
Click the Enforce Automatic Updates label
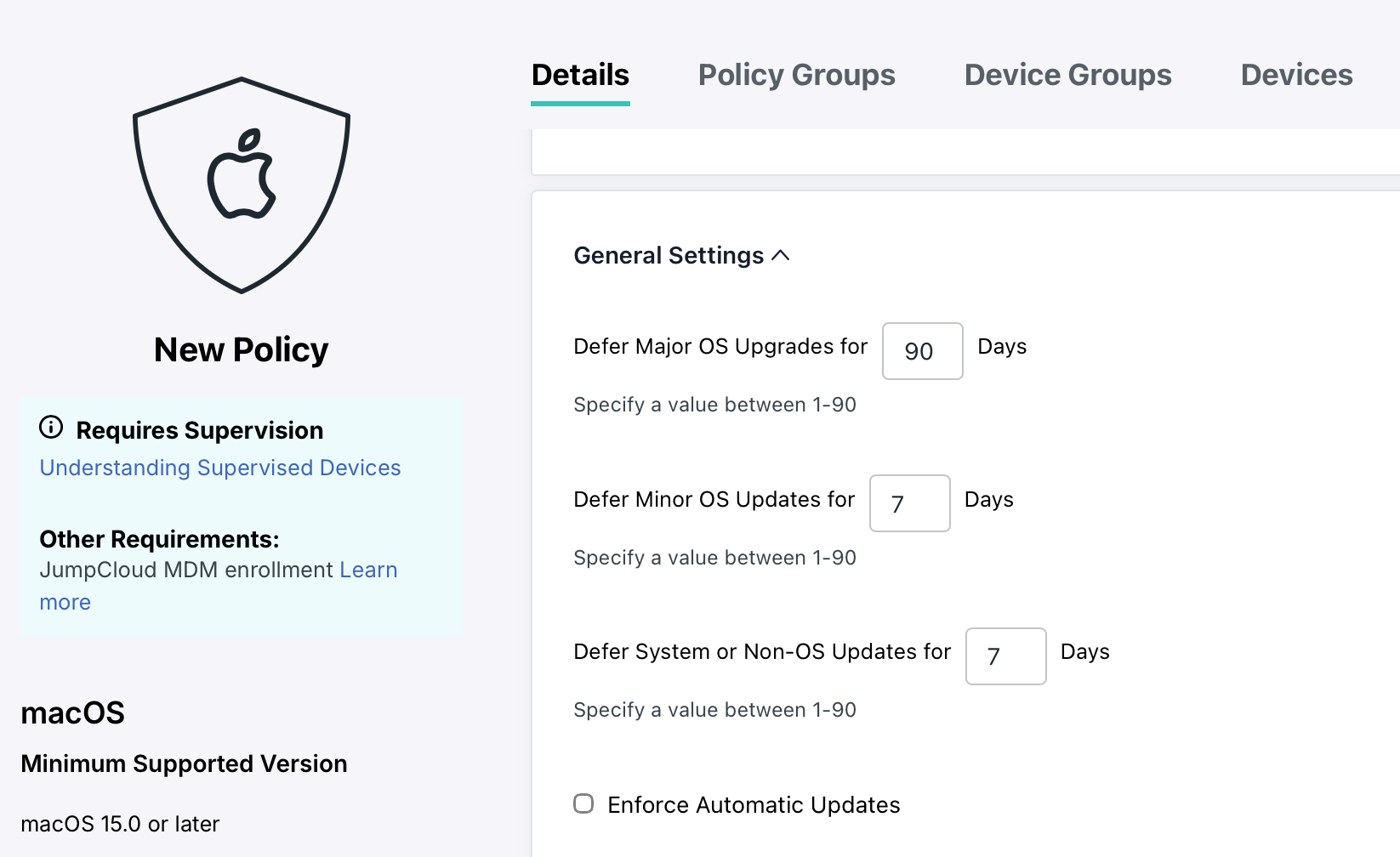point(754,804)
